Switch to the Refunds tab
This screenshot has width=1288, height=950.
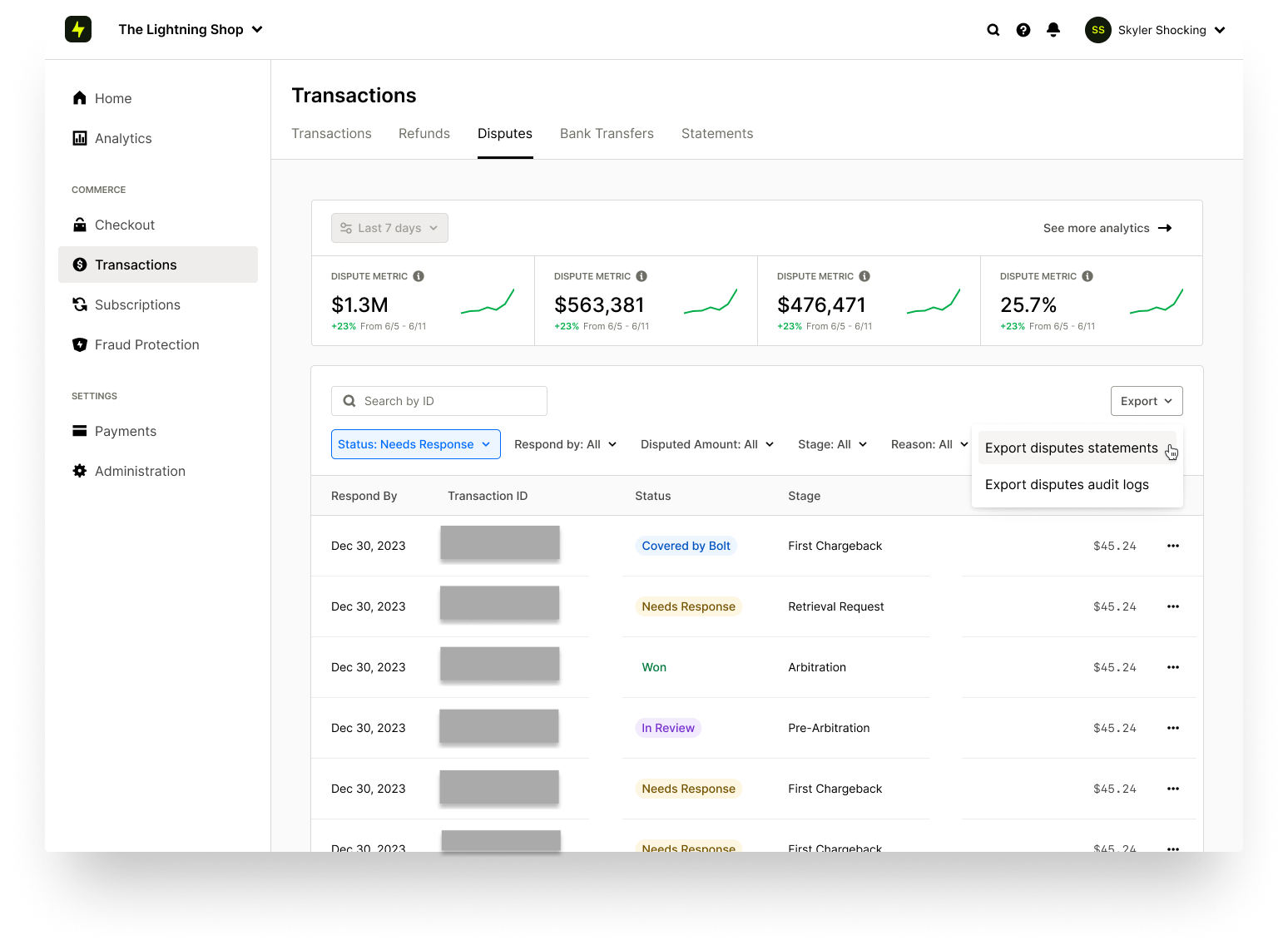424,133
